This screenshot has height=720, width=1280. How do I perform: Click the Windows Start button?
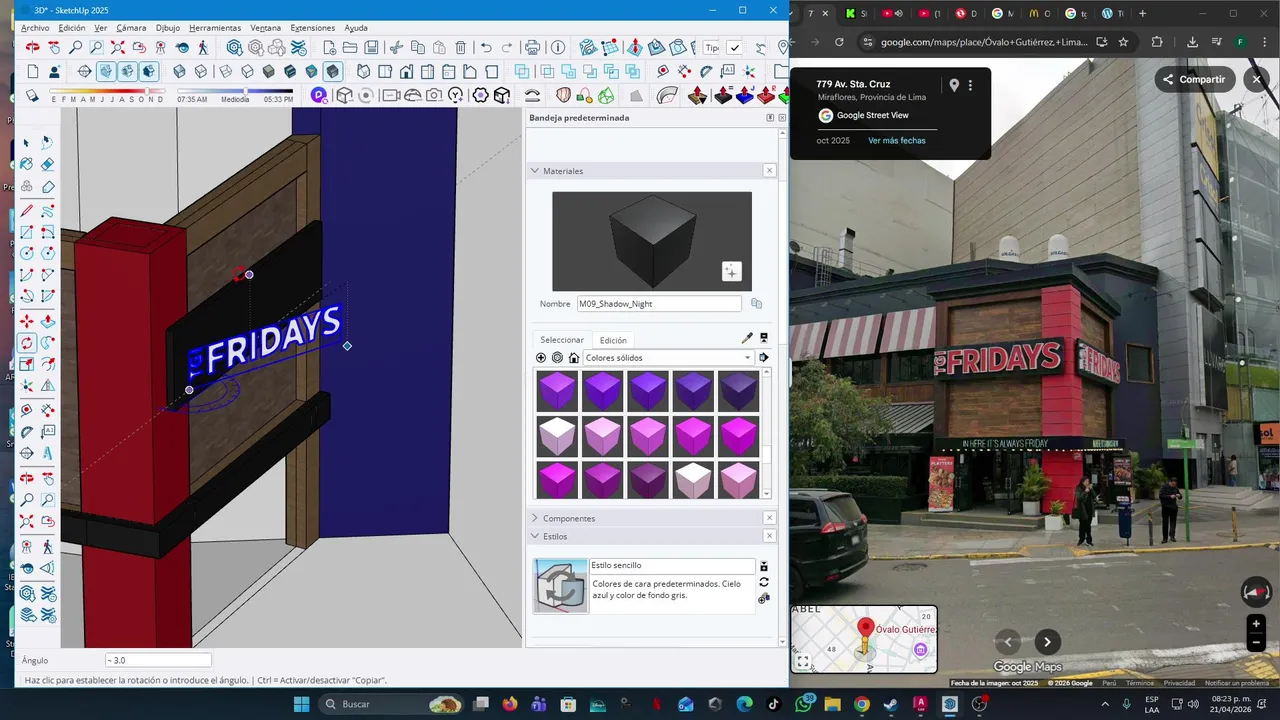coord(301,704)
